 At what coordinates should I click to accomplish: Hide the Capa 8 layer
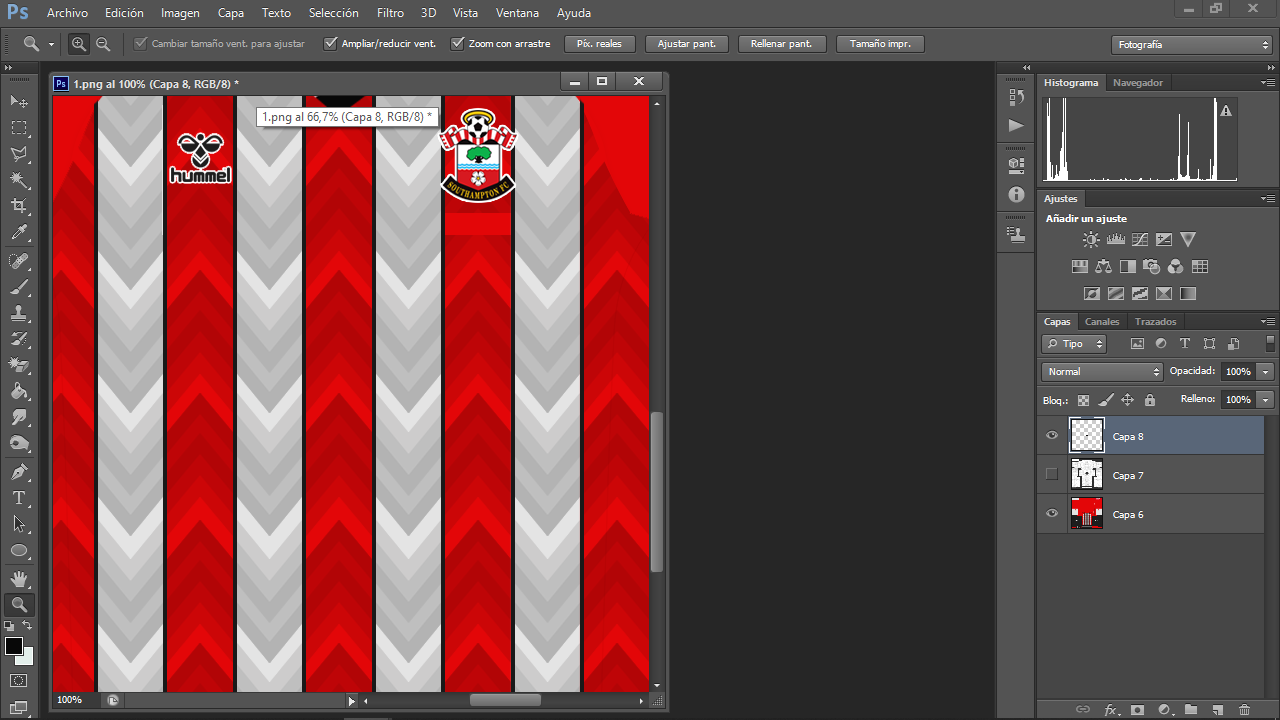tap(1051, 436)
